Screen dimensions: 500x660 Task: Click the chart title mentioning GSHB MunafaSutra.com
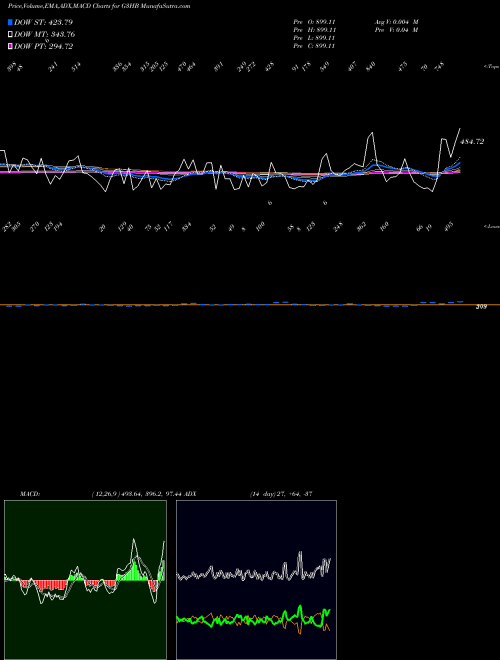(99, 6)
